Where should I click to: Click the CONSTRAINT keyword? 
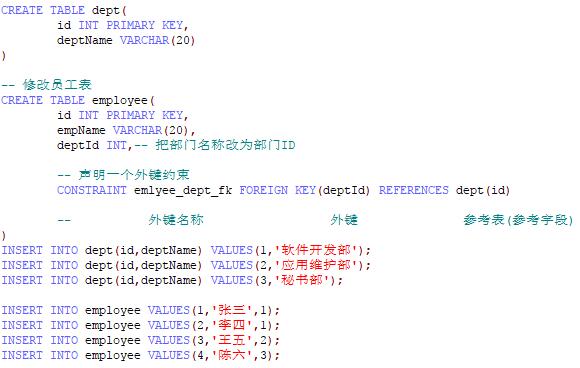point(92,190)
